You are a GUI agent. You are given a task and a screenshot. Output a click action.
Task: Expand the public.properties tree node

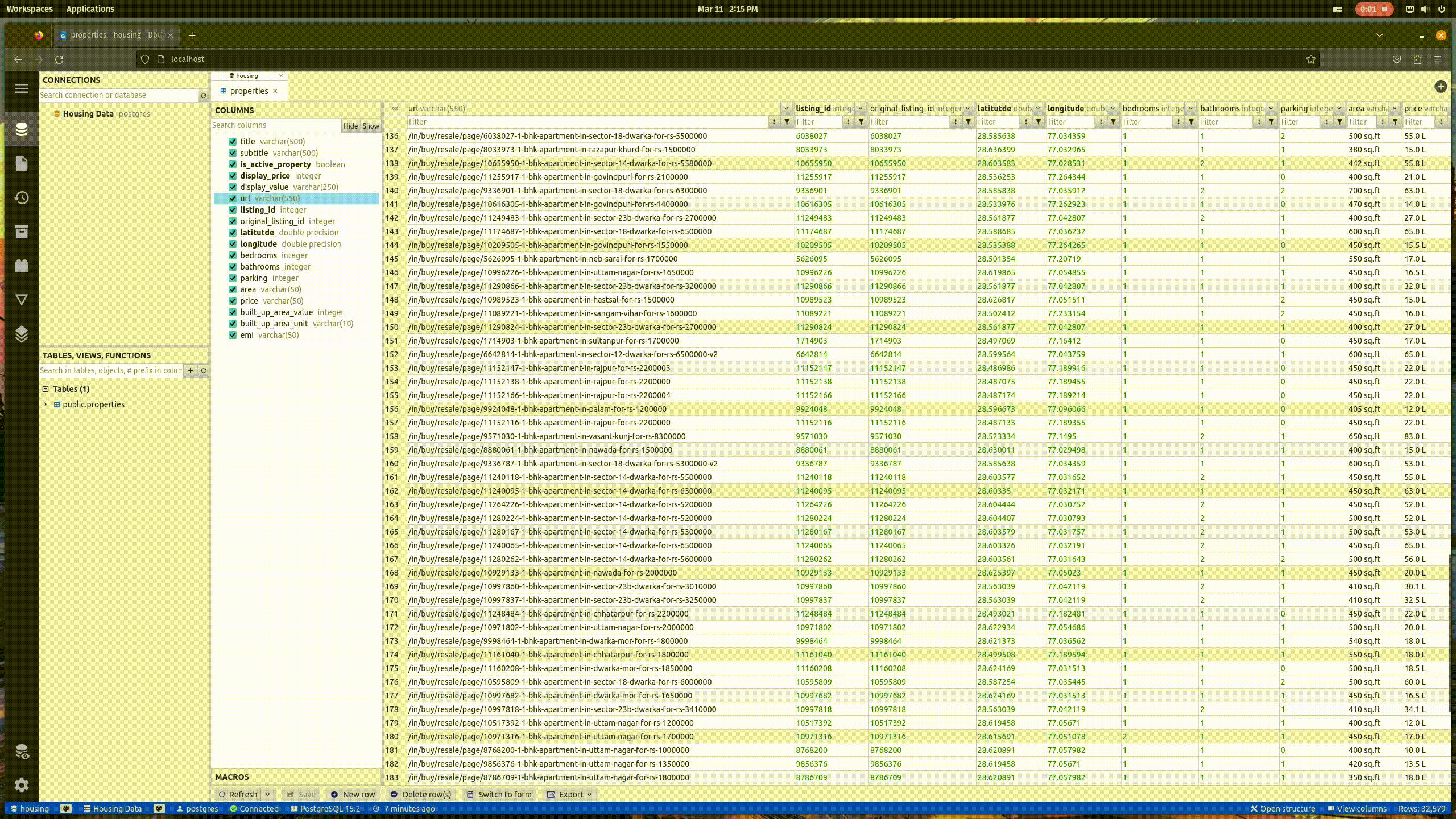point(45,404)
